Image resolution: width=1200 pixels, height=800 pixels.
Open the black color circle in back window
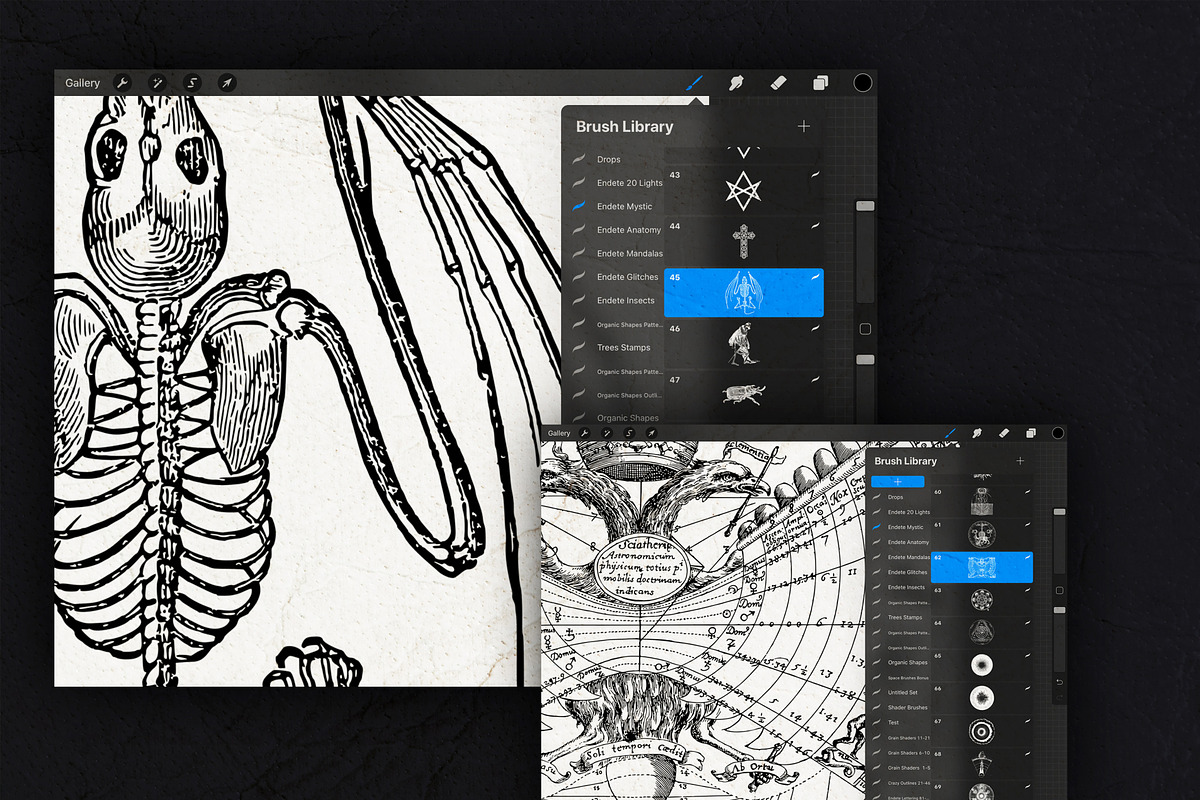[x=862, y=83]
